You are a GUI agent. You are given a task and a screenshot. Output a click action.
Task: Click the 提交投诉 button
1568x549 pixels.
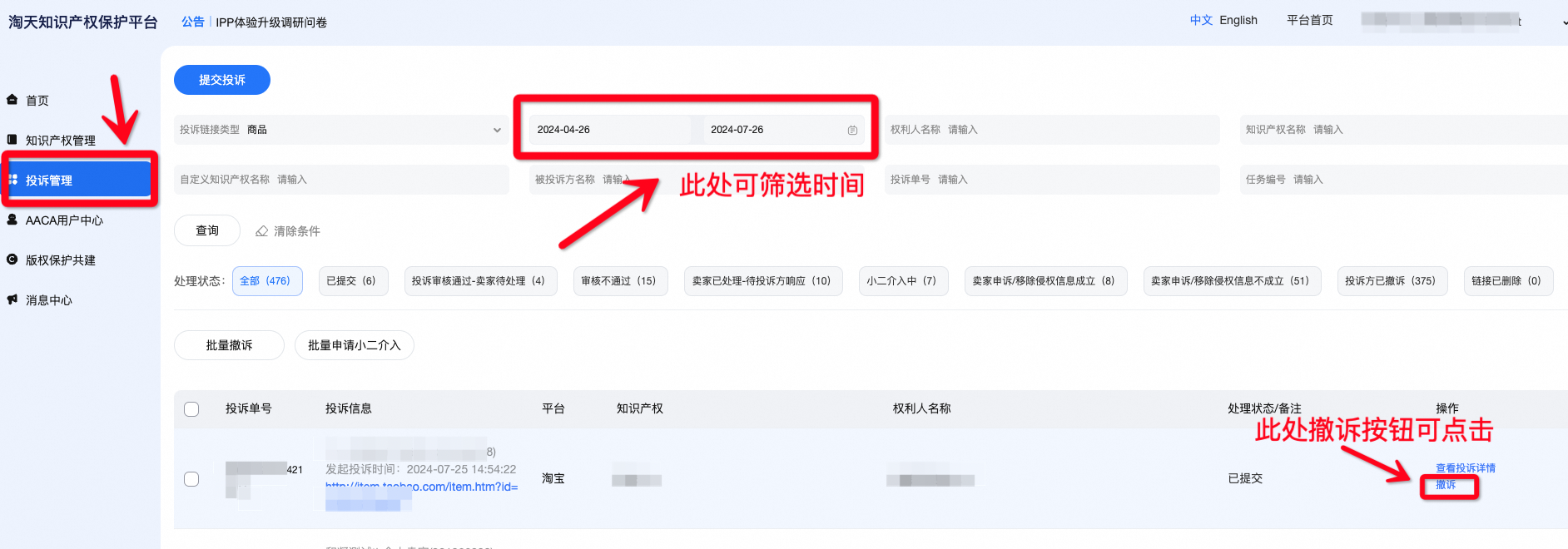pos(222,80)
